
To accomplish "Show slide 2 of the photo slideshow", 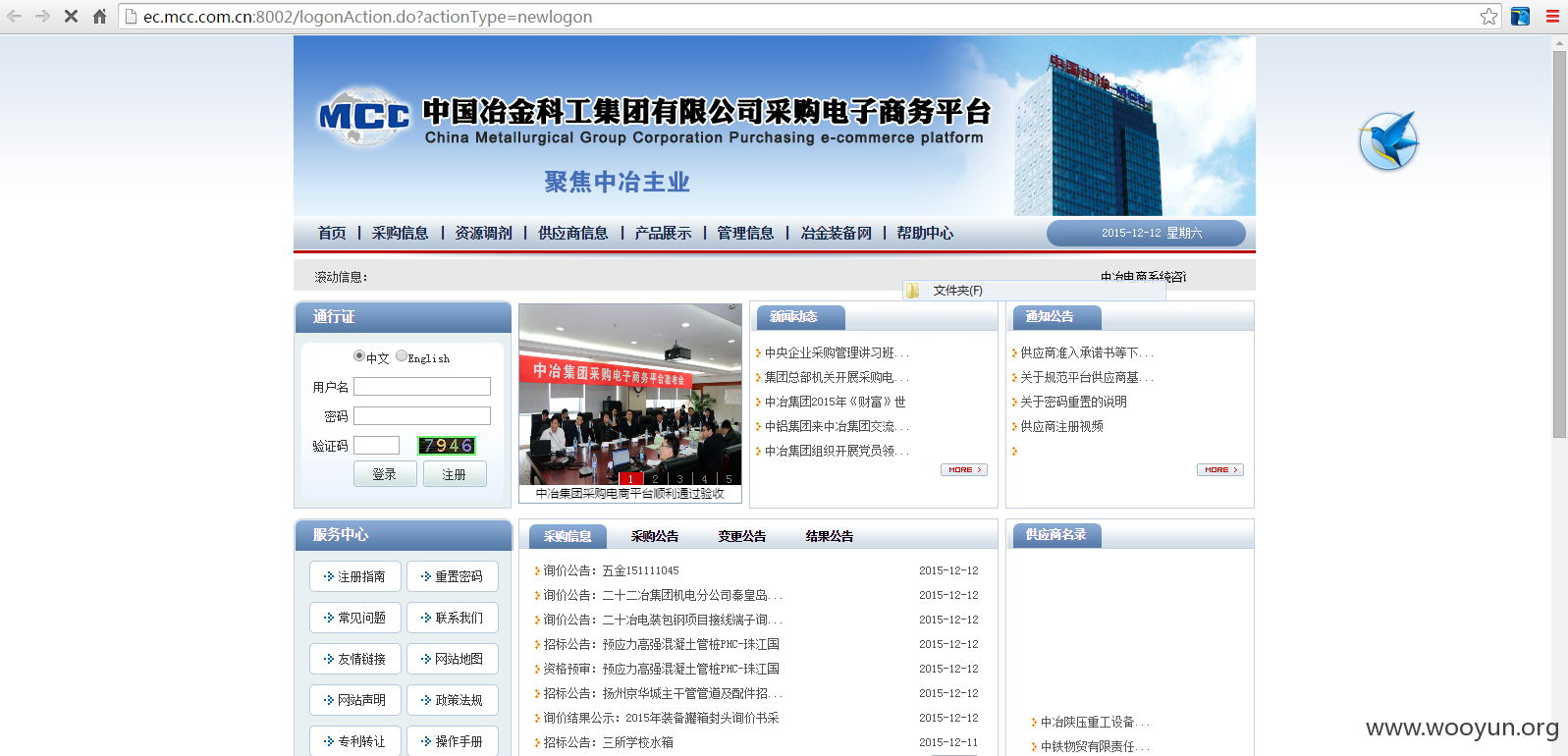I will click(655, 479).
